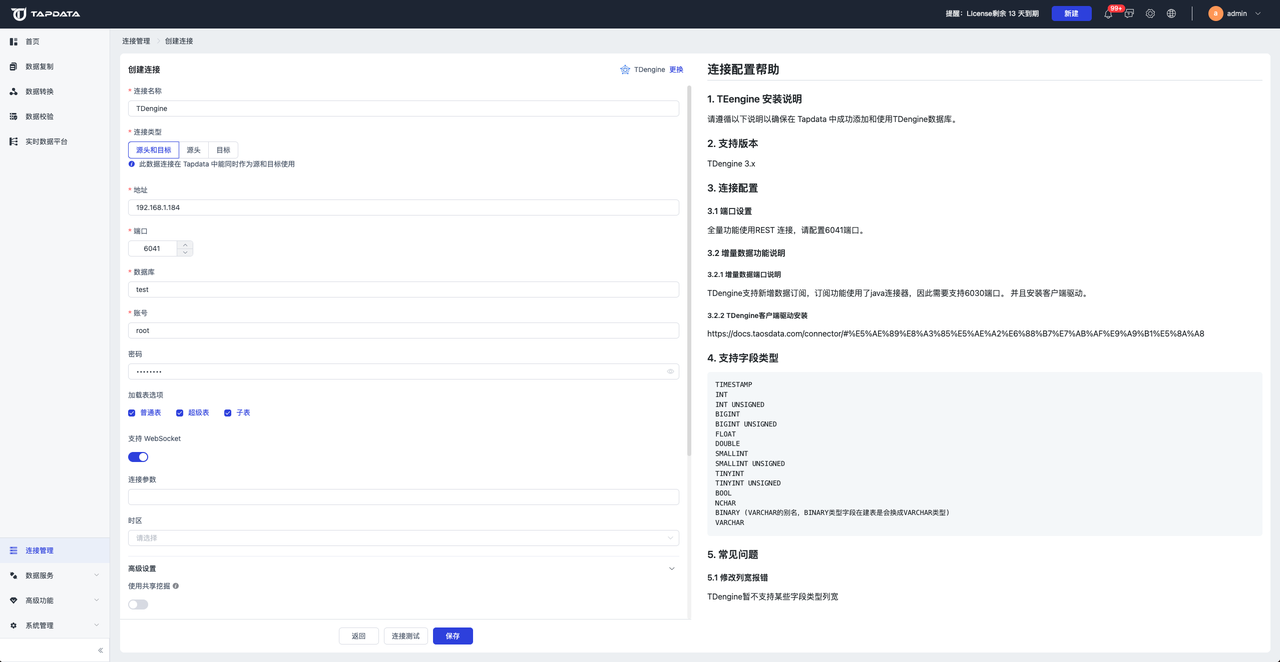Expand 系统管理 submenu chevron
Screen dimensions: 1280x662
[x=97, y=625]
